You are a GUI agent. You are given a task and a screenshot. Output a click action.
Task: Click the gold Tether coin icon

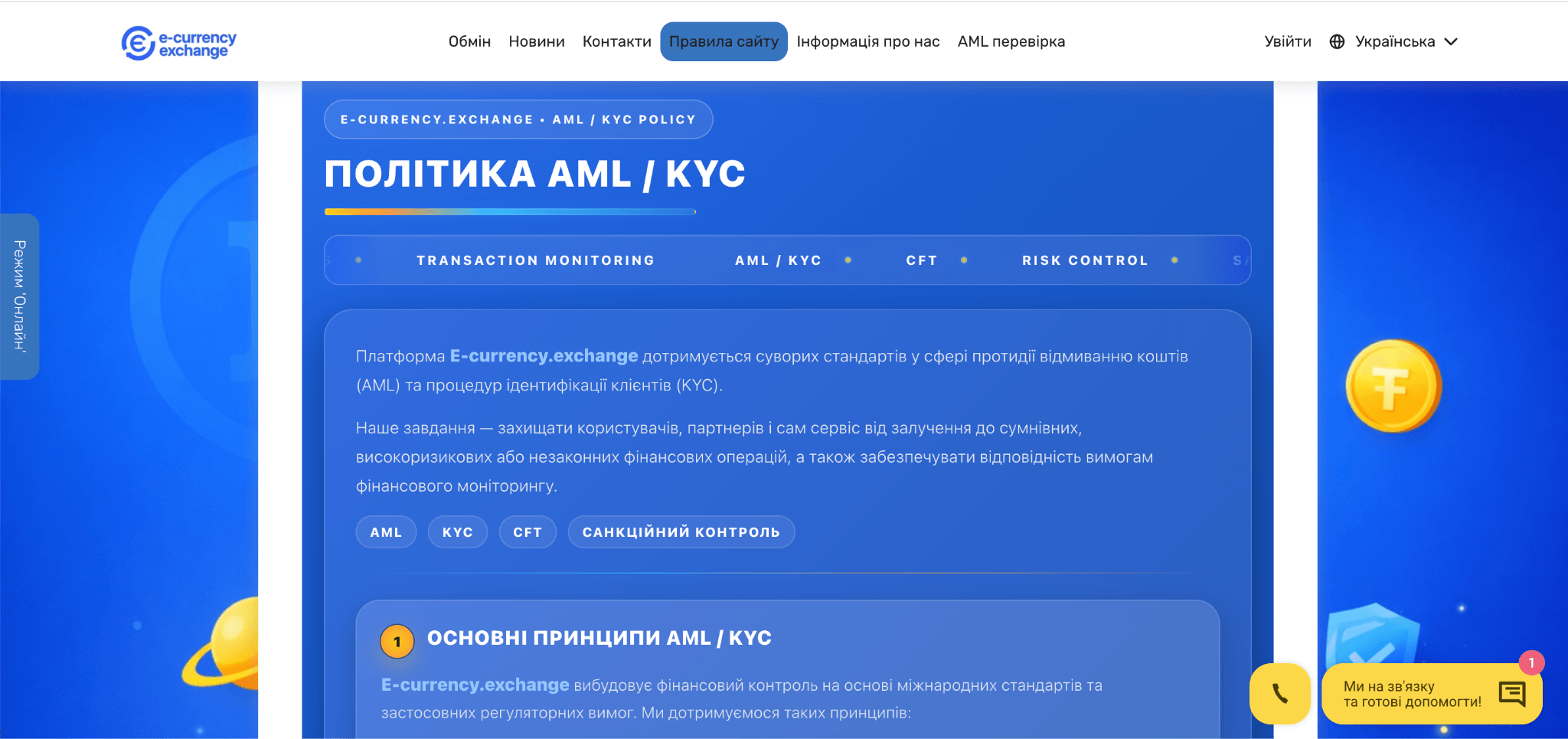coord(1393,386)
